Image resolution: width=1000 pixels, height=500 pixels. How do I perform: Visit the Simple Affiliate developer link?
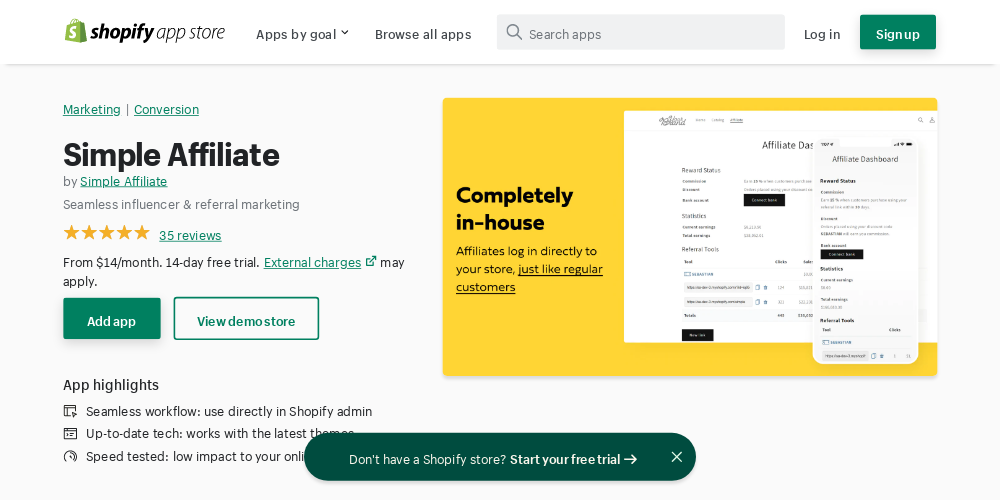[x=123, y=181]
